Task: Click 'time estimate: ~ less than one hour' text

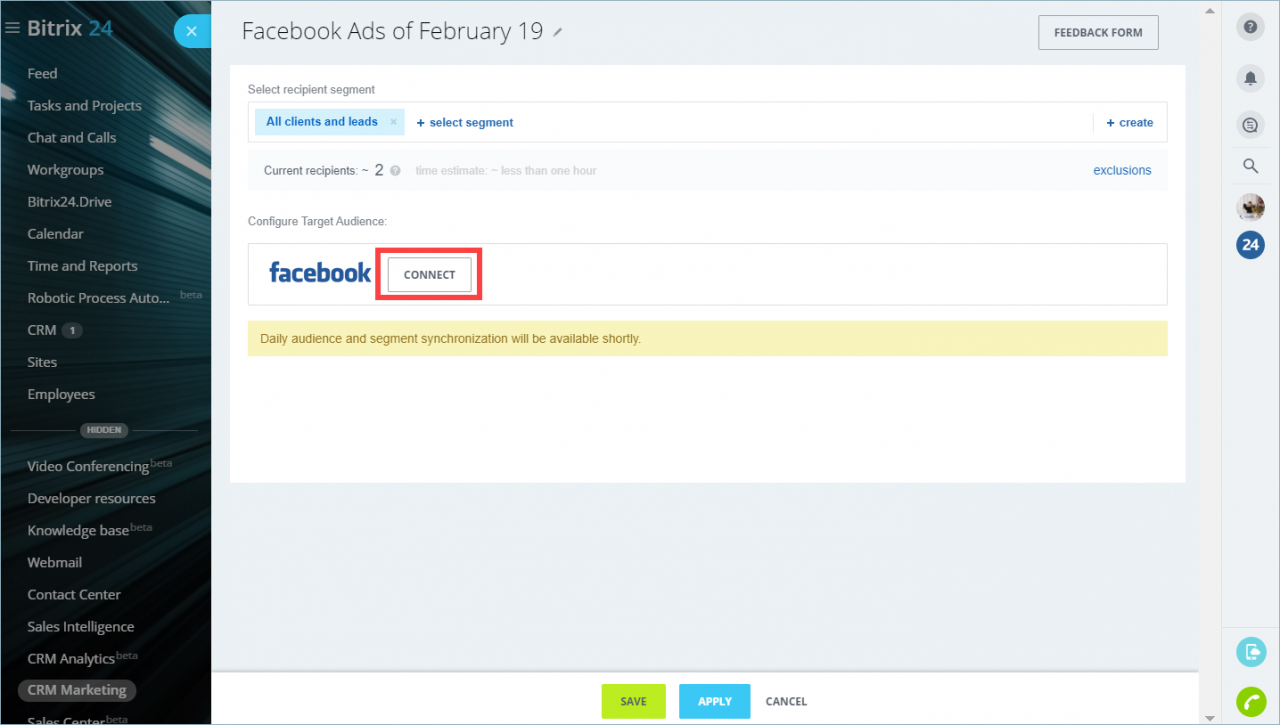Action: [x=506, y=171]
